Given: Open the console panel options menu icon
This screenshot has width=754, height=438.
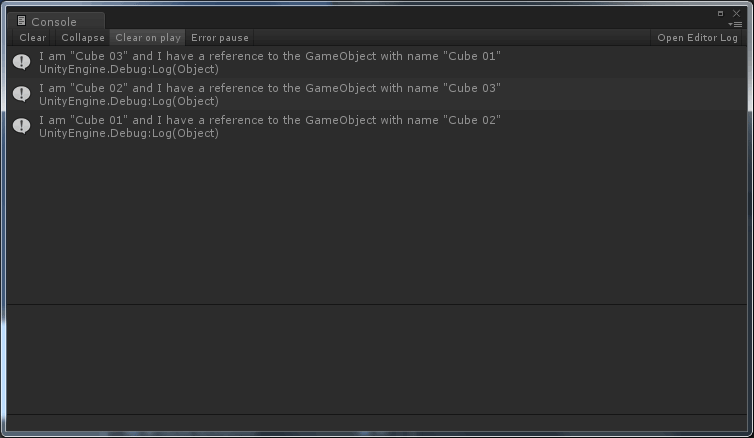Looking at the screenshot, I should [x=735, y=24].
